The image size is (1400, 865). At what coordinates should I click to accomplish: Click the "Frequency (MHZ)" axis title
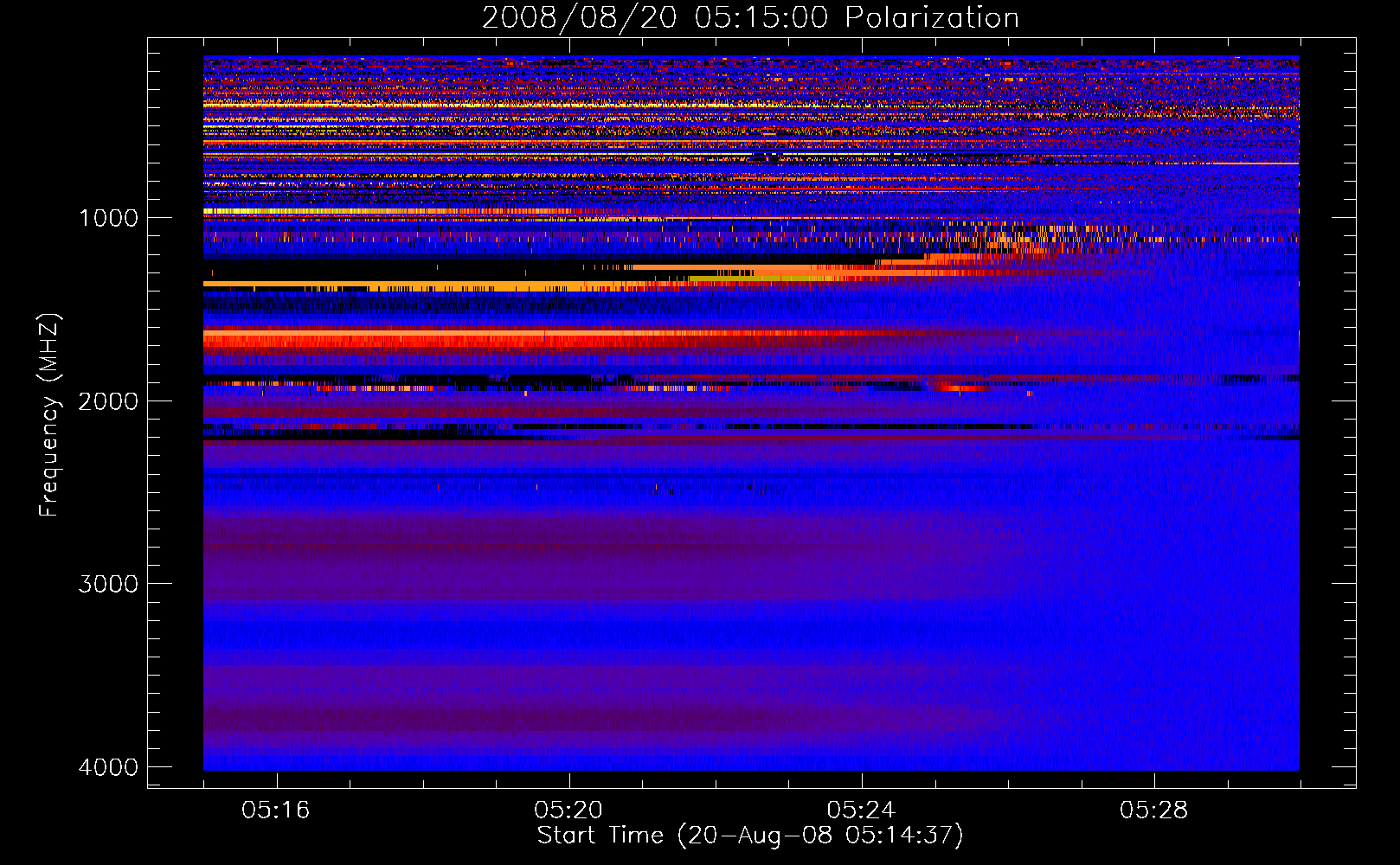[x=49, y=415]
